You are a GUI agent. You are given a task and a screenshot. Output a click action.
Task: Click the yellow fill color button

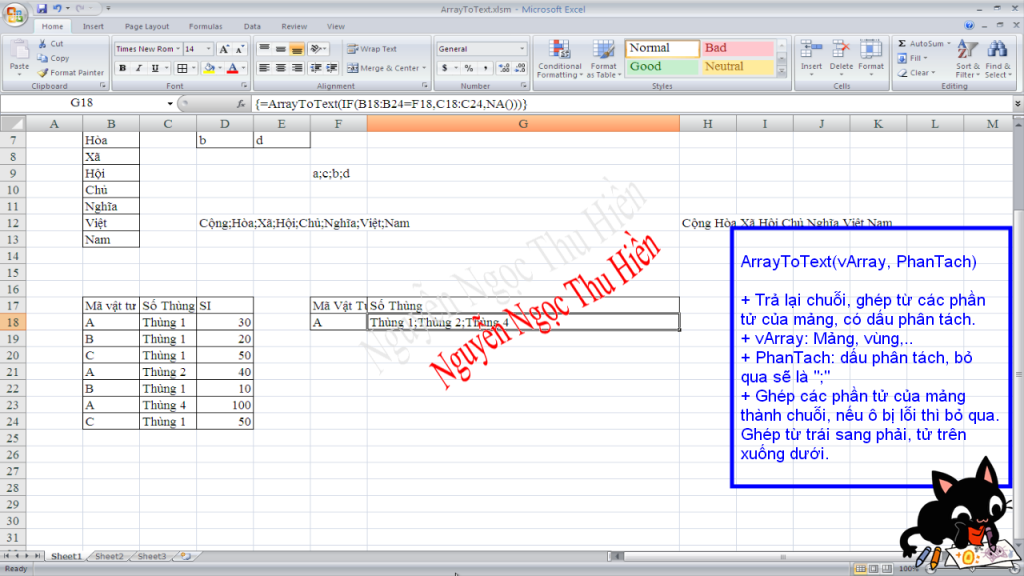(209, 68)
